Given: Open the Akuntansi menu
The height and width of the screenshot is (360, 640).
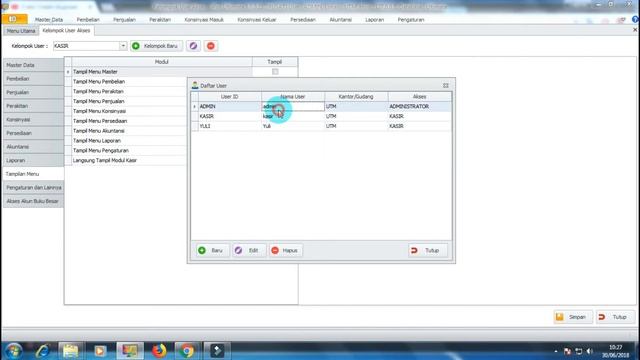Looking at the screenshot, I should pos(341,20).
